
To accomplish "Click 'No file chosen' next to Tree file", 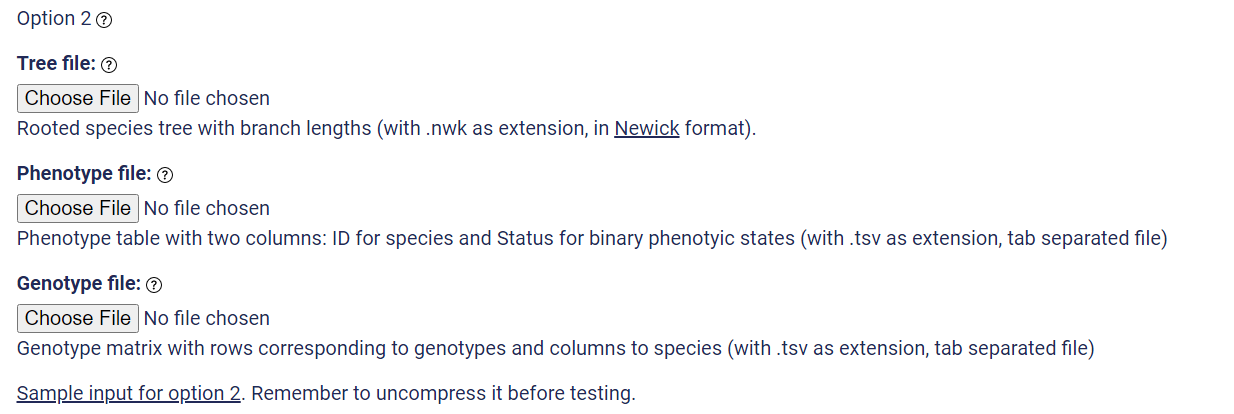I will click(x=207, y=98).
